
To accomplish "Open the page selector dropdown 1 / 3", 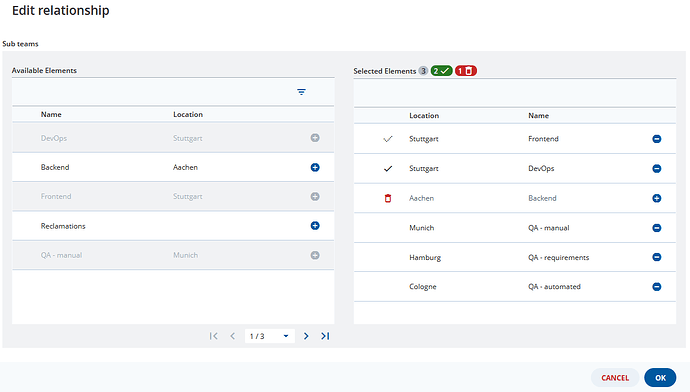I will 270,336.
